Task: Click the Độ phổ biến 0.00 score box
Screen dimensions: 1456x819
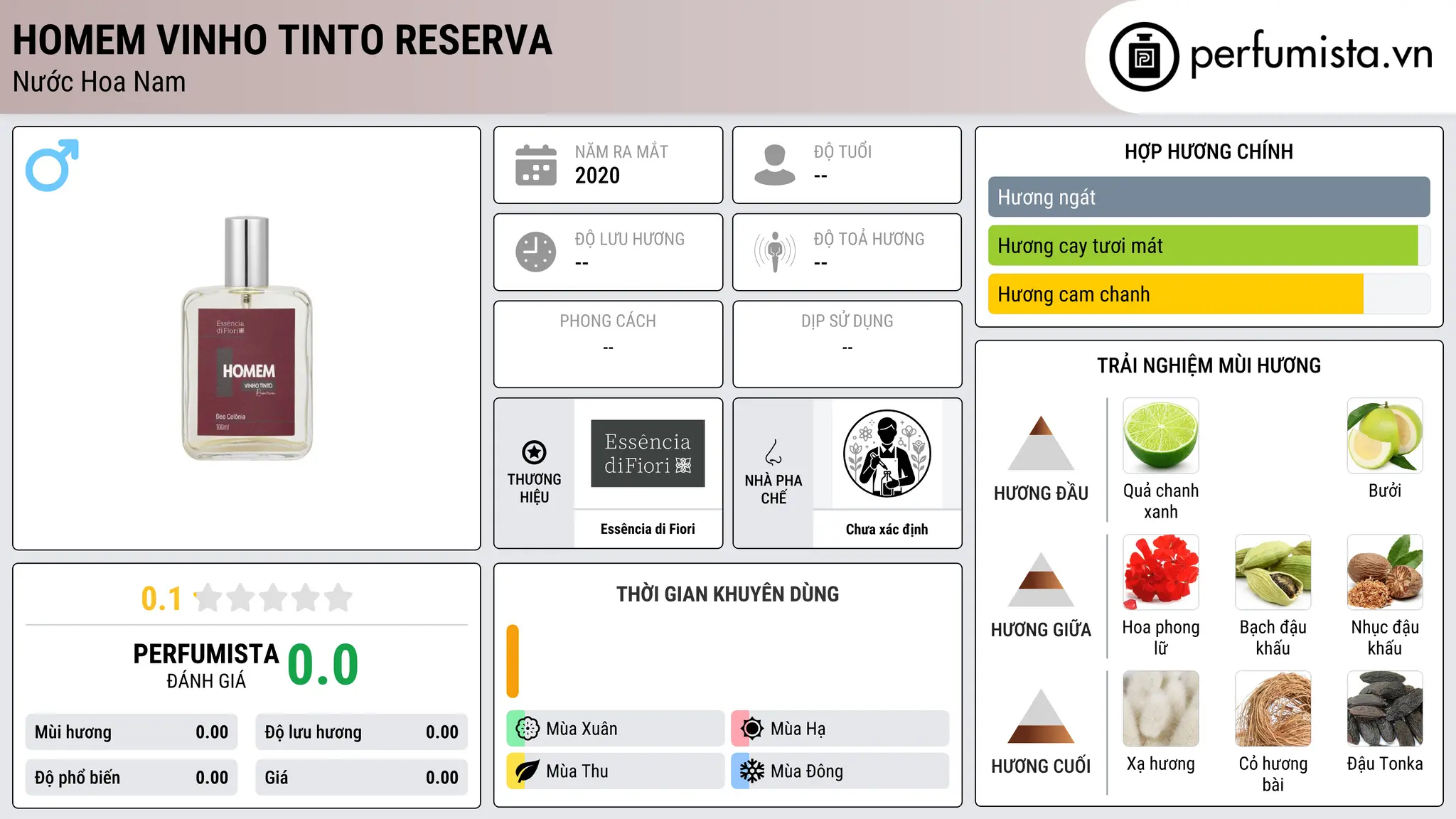Action: coord(132,778)
